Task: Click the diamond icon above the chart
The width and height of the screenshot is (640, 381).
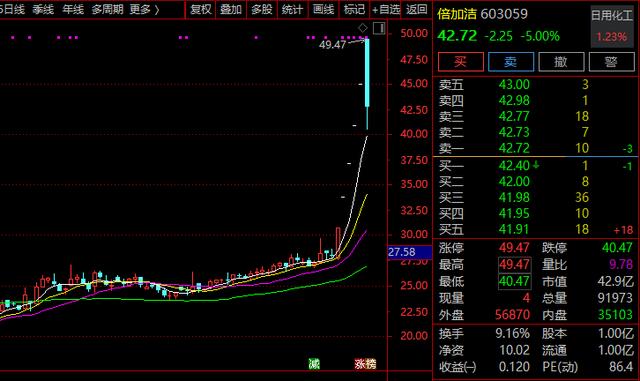Action: [x=362, y=28]
